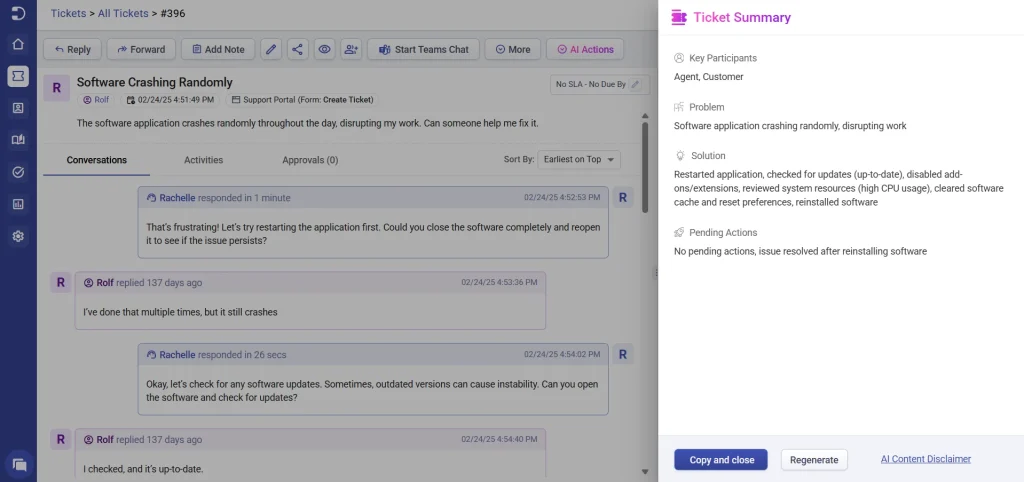Screen dimensions: 1024x482
Task: Click the Problem heading icon
Action: tap(679, 107)
